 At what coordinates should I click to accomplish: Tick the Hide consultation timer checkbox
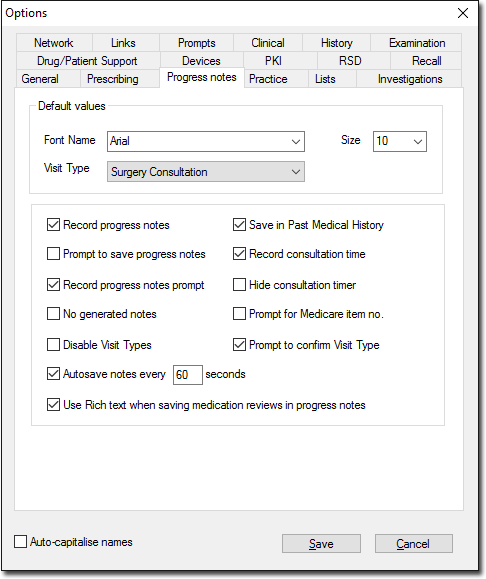pyautogui.click(x=239, y=285)
